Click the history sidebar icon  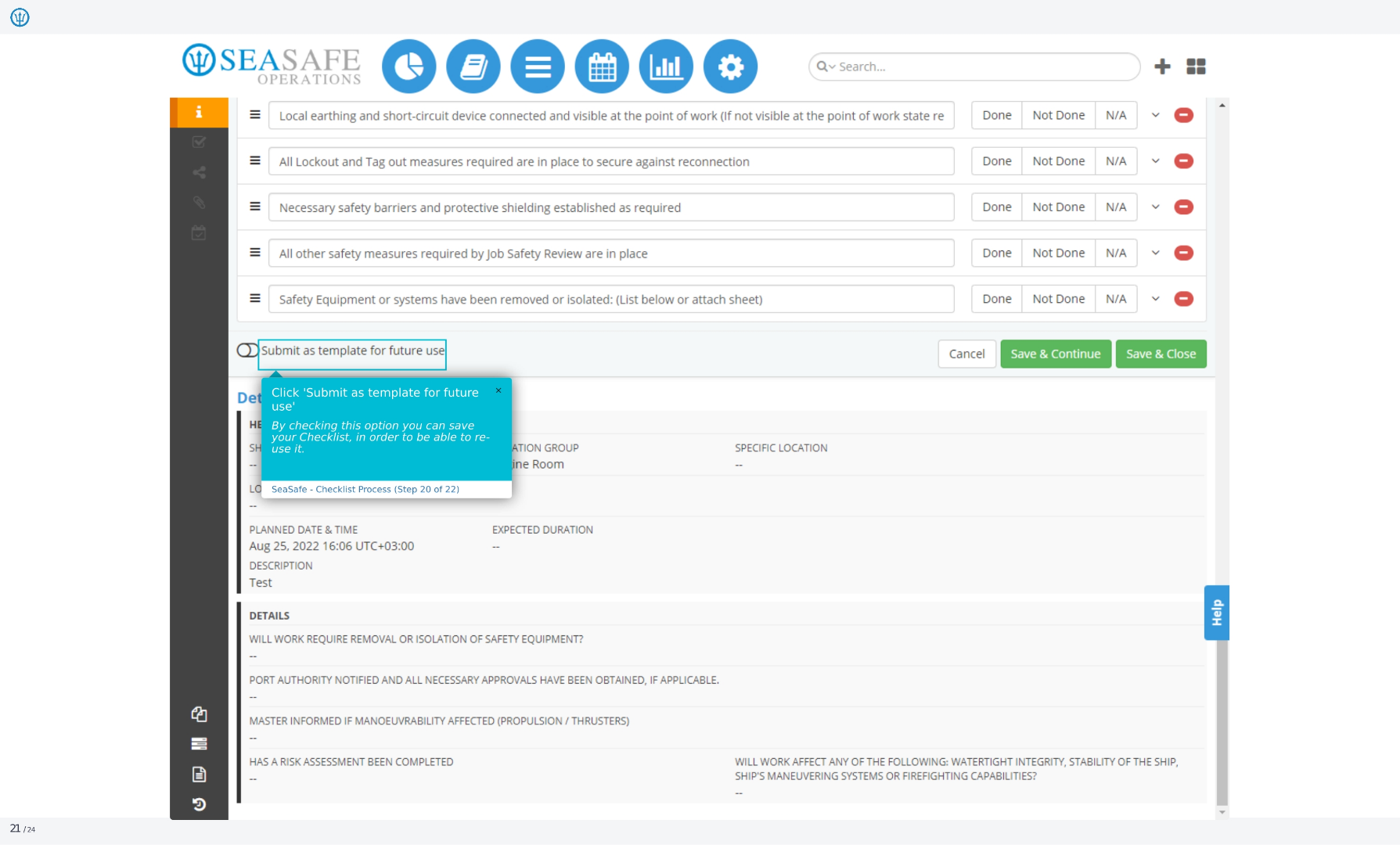(x=199, y=804)
